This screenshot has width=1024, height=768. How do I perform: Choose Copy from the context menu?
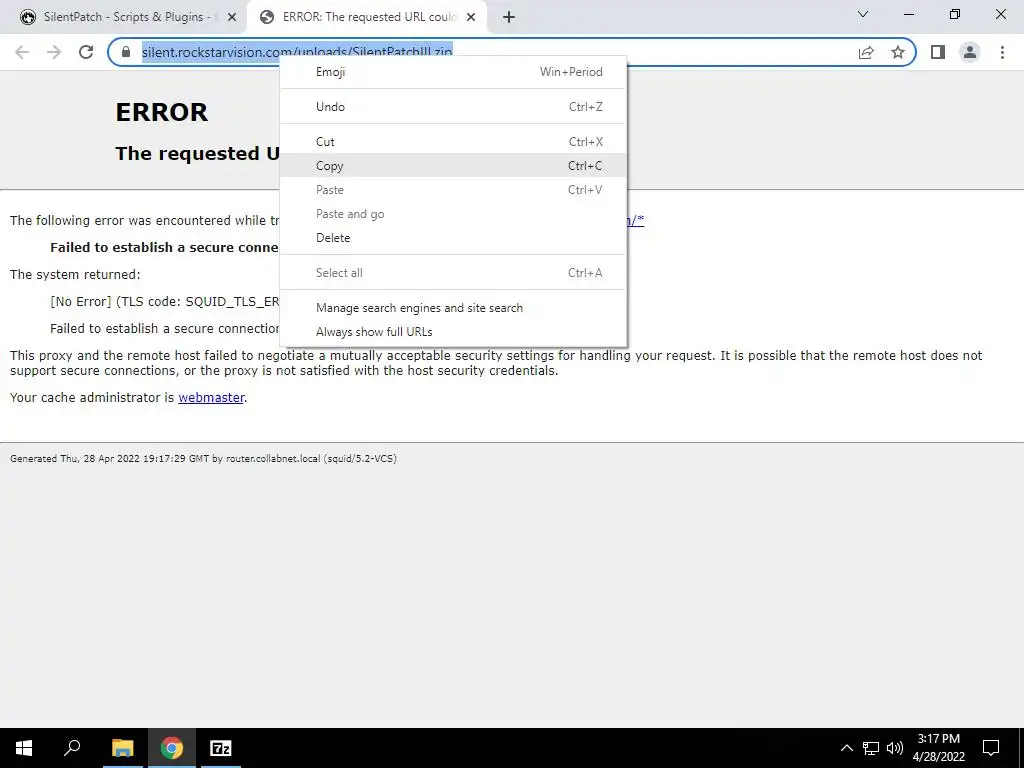[x=453, y=166]
